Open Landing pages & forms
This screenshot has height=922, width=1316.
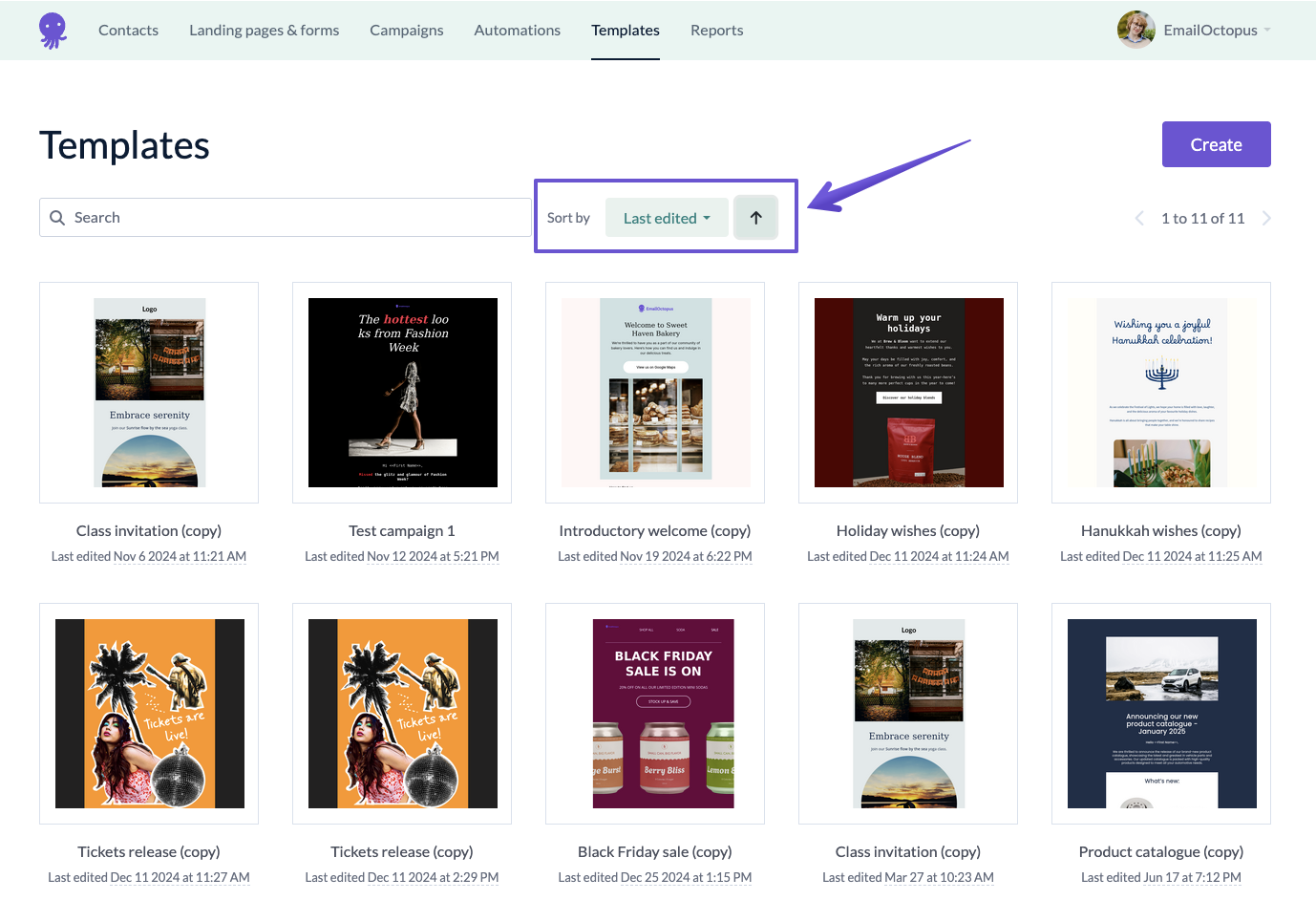tap(265, 31)
